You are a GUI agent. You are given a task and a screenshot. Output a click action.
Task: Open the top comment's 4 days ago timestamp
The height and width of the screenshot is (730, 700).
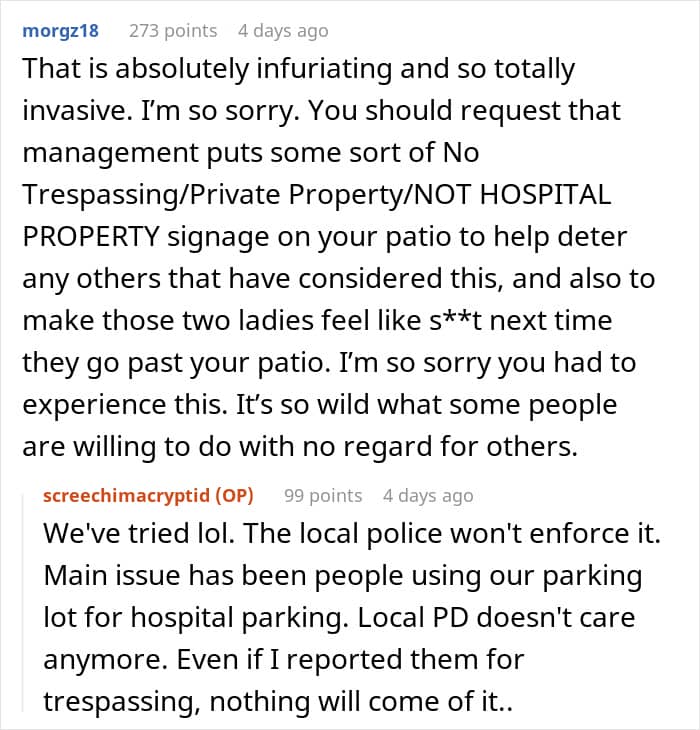(x=283, y=31)
